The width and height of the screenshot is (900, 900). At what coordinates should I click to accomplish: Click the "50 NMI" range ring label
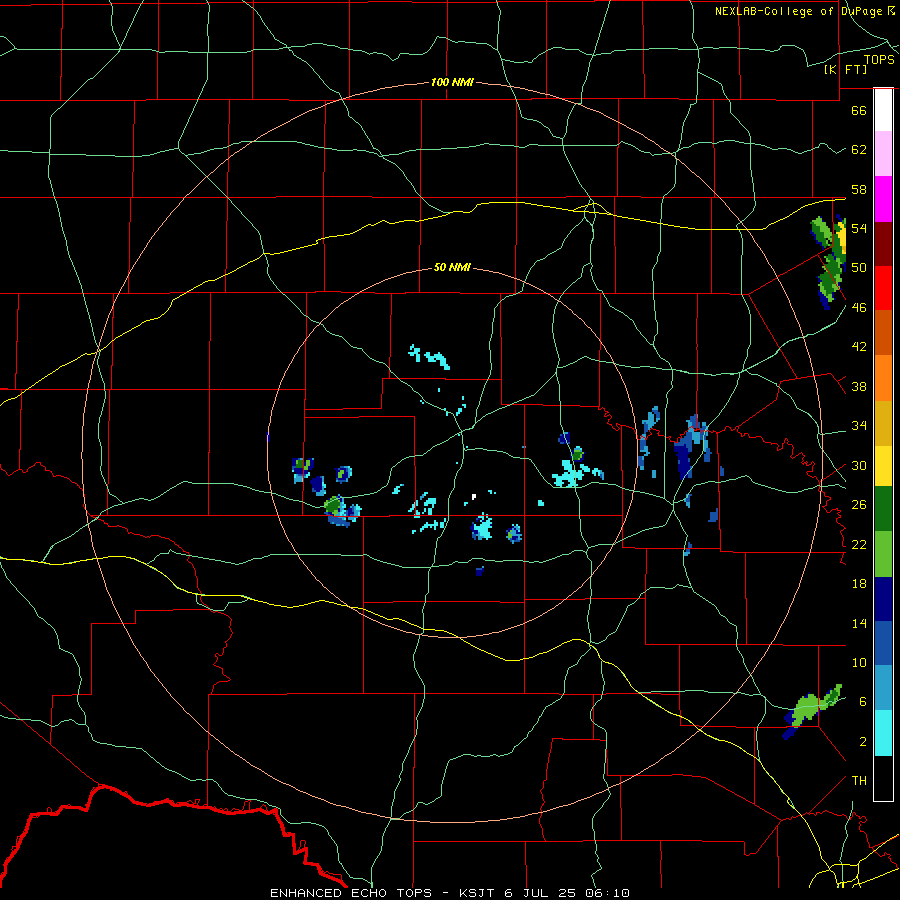452,267
